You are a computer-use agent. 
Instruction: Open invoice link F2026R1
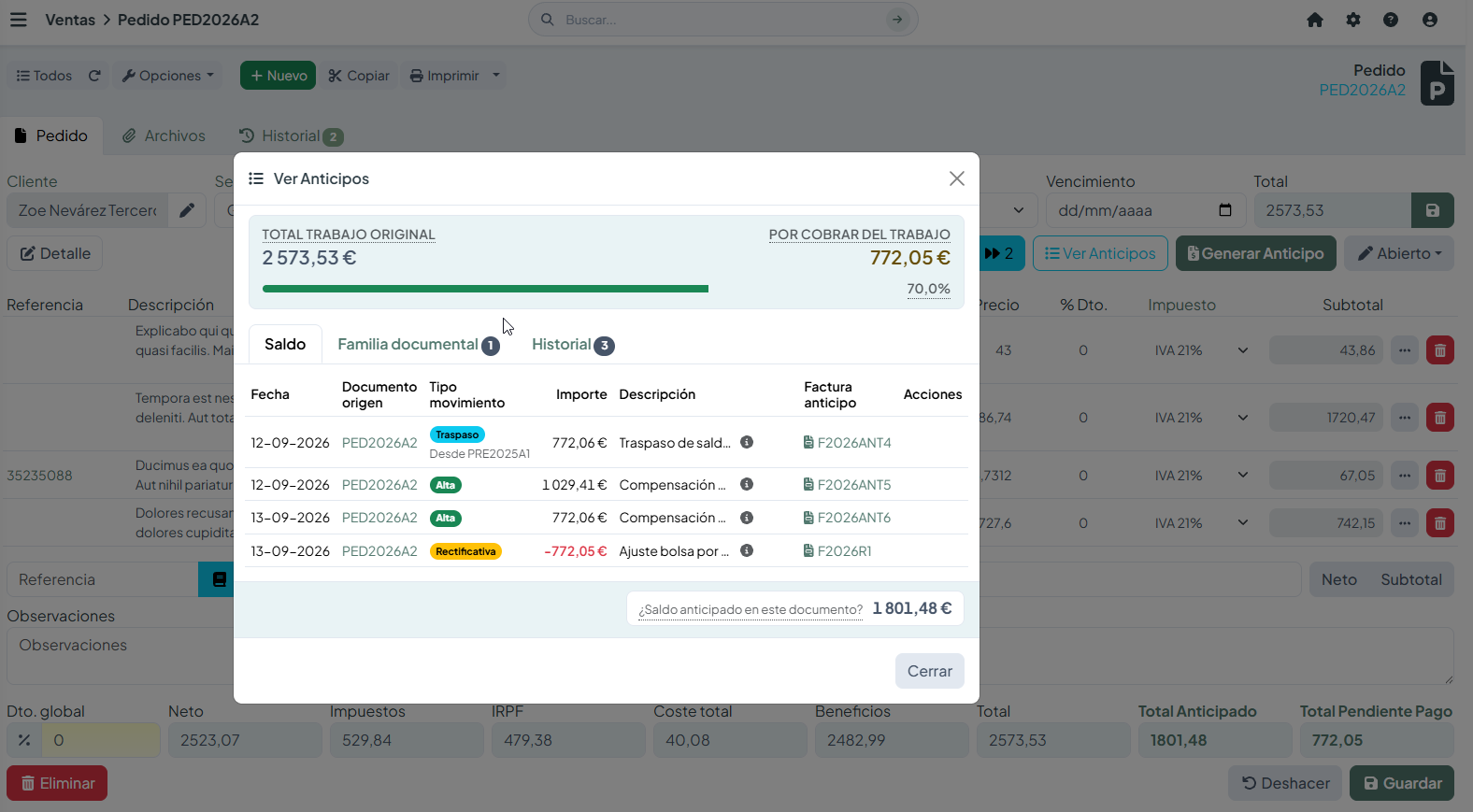pos(837,551)
